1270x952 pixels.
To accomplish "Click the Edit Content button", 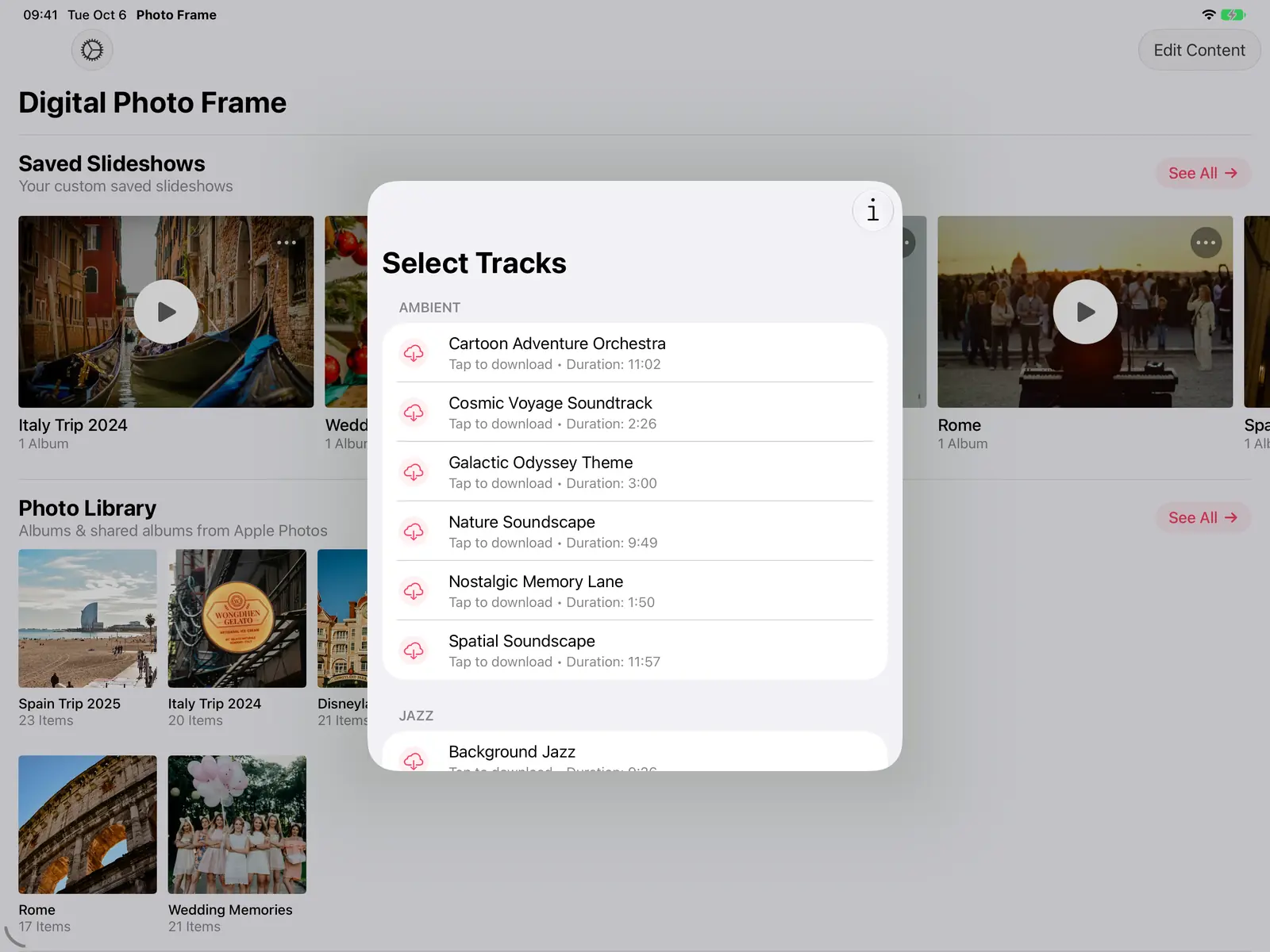I will click(1199, 50).
